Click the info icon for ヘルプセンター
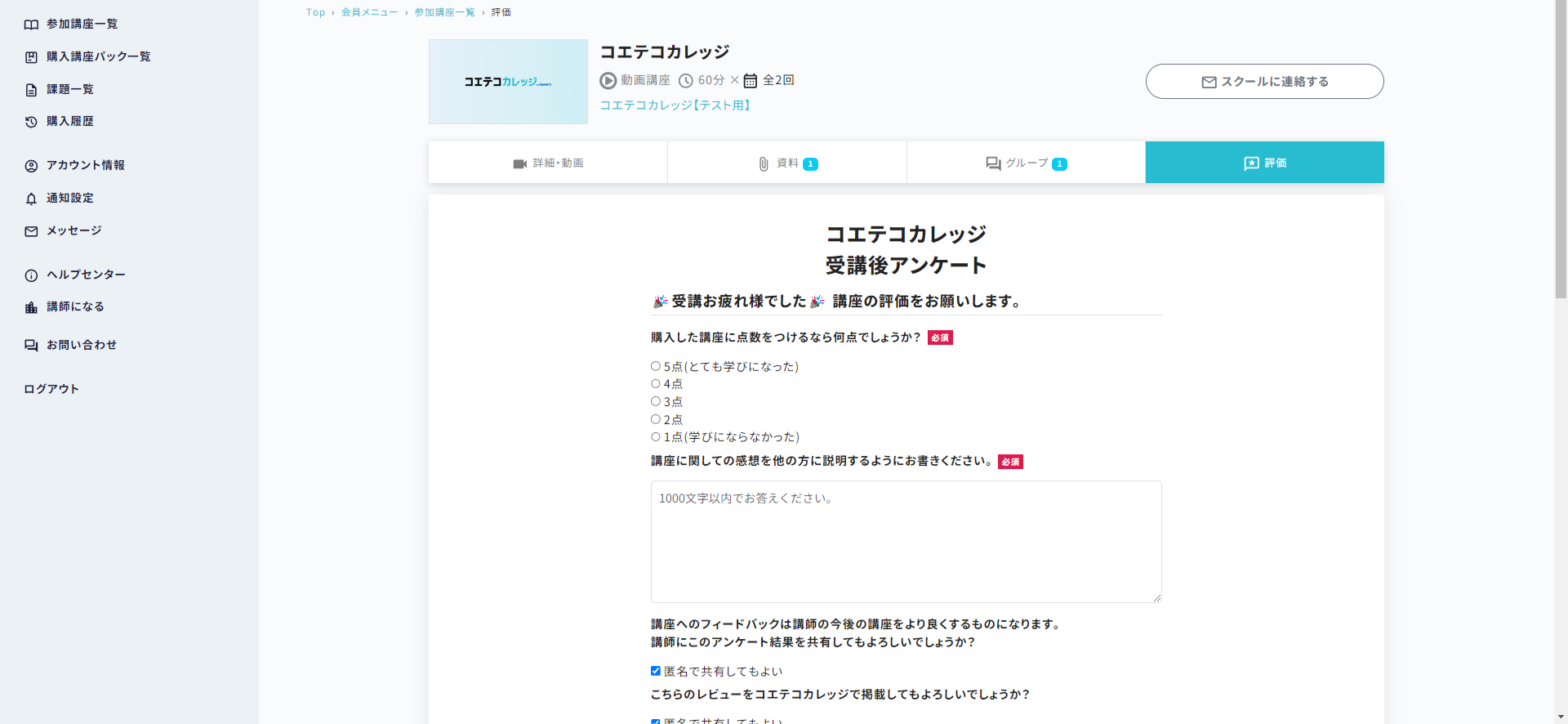 31,275
